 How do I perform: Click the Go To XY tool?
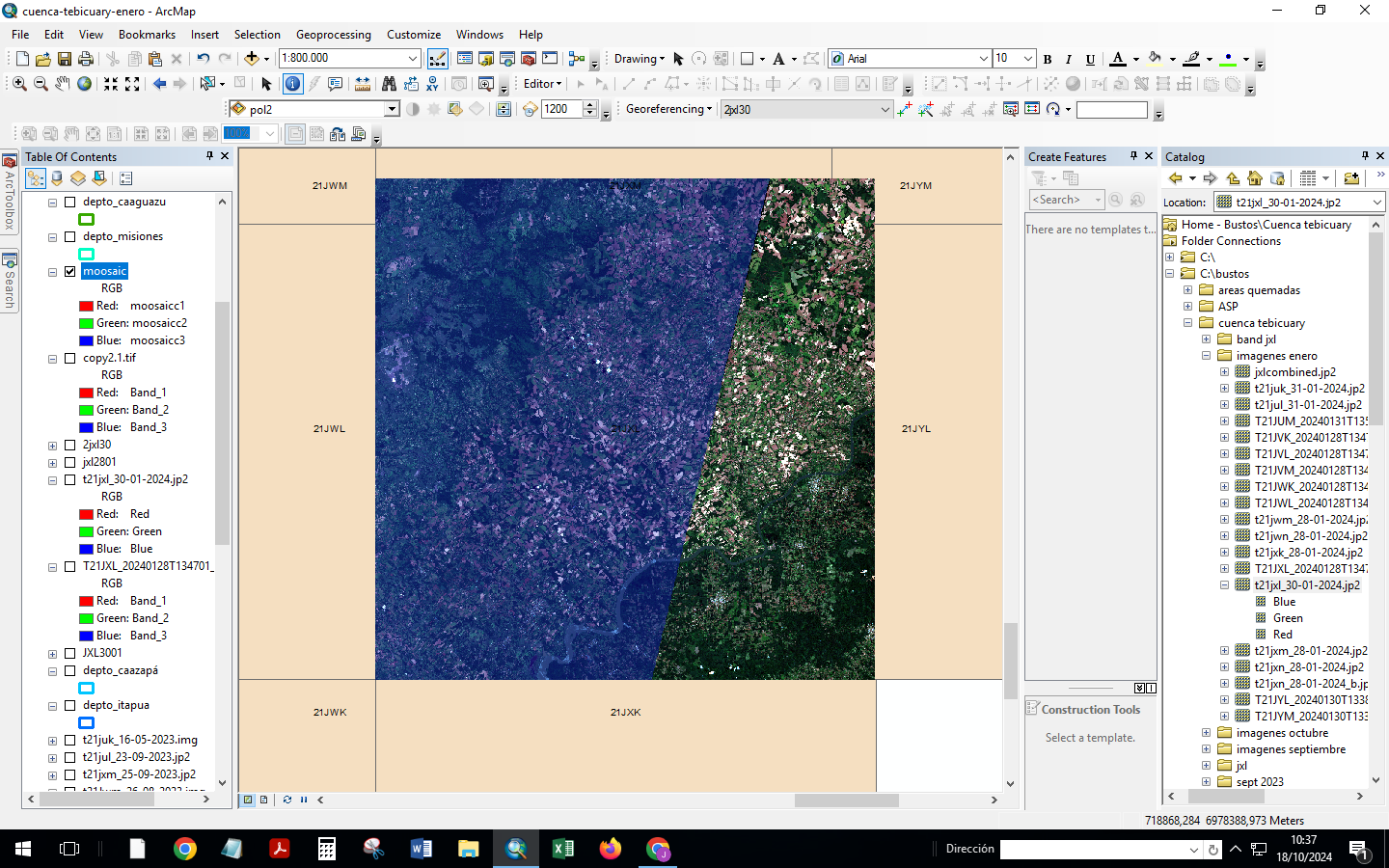(x=431, y=84)
